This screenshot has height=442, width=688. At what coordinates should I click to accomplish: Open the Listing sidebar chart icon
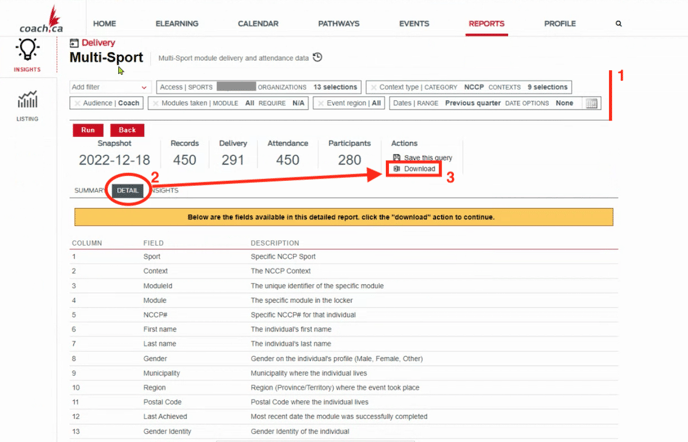[27, 100]
